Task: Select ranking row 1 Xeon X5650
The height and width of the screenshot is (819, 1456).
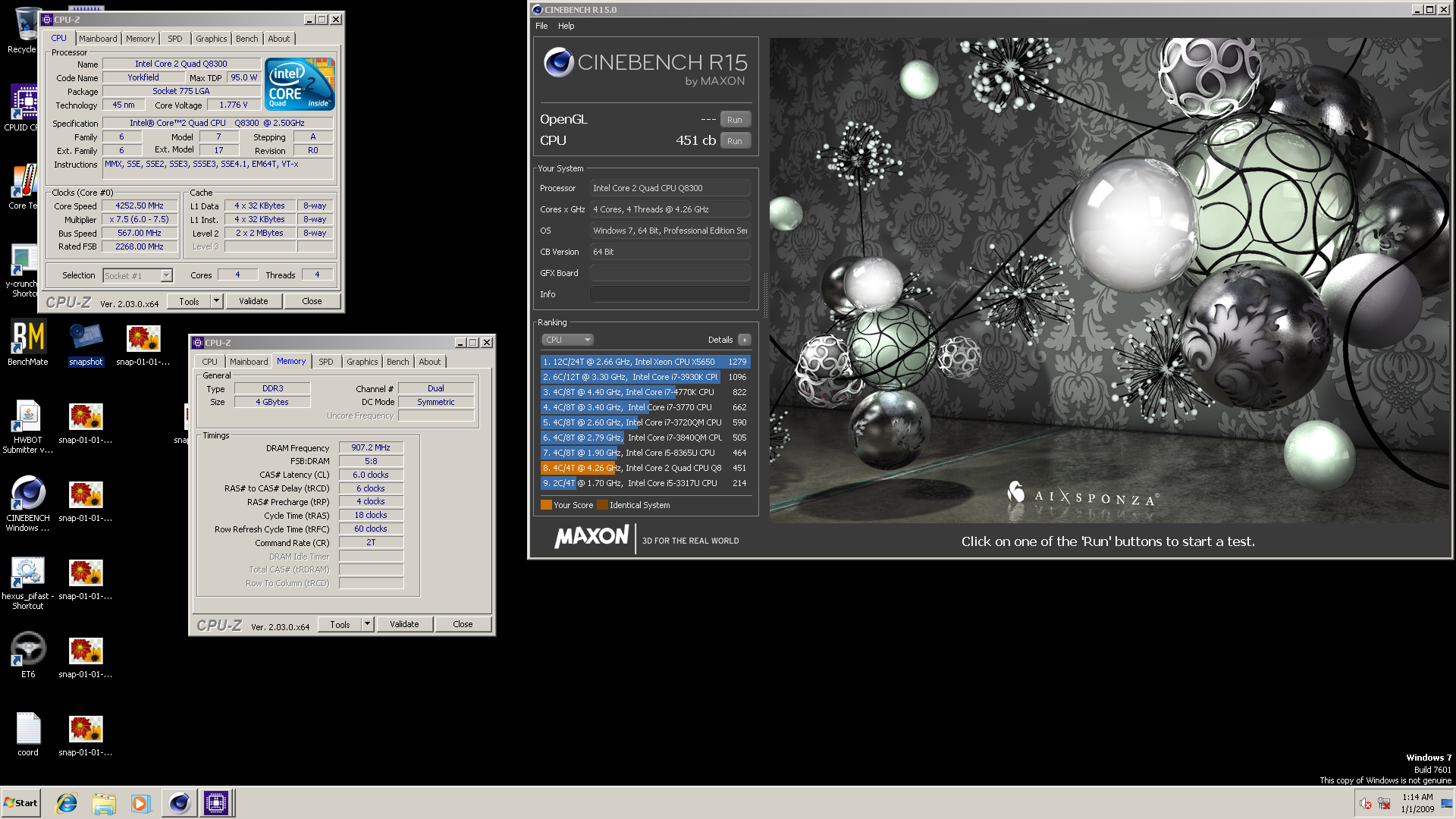Action: point(645,362)
